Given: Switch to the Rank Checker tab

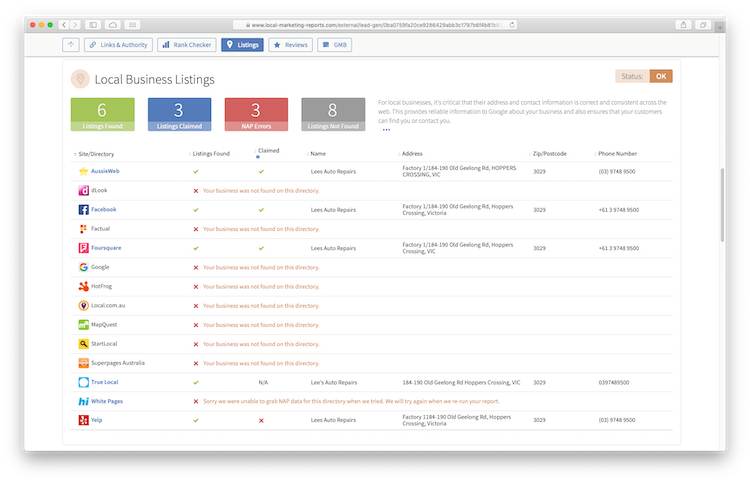Looking at the screenshot, I should [x=187, y=44].
